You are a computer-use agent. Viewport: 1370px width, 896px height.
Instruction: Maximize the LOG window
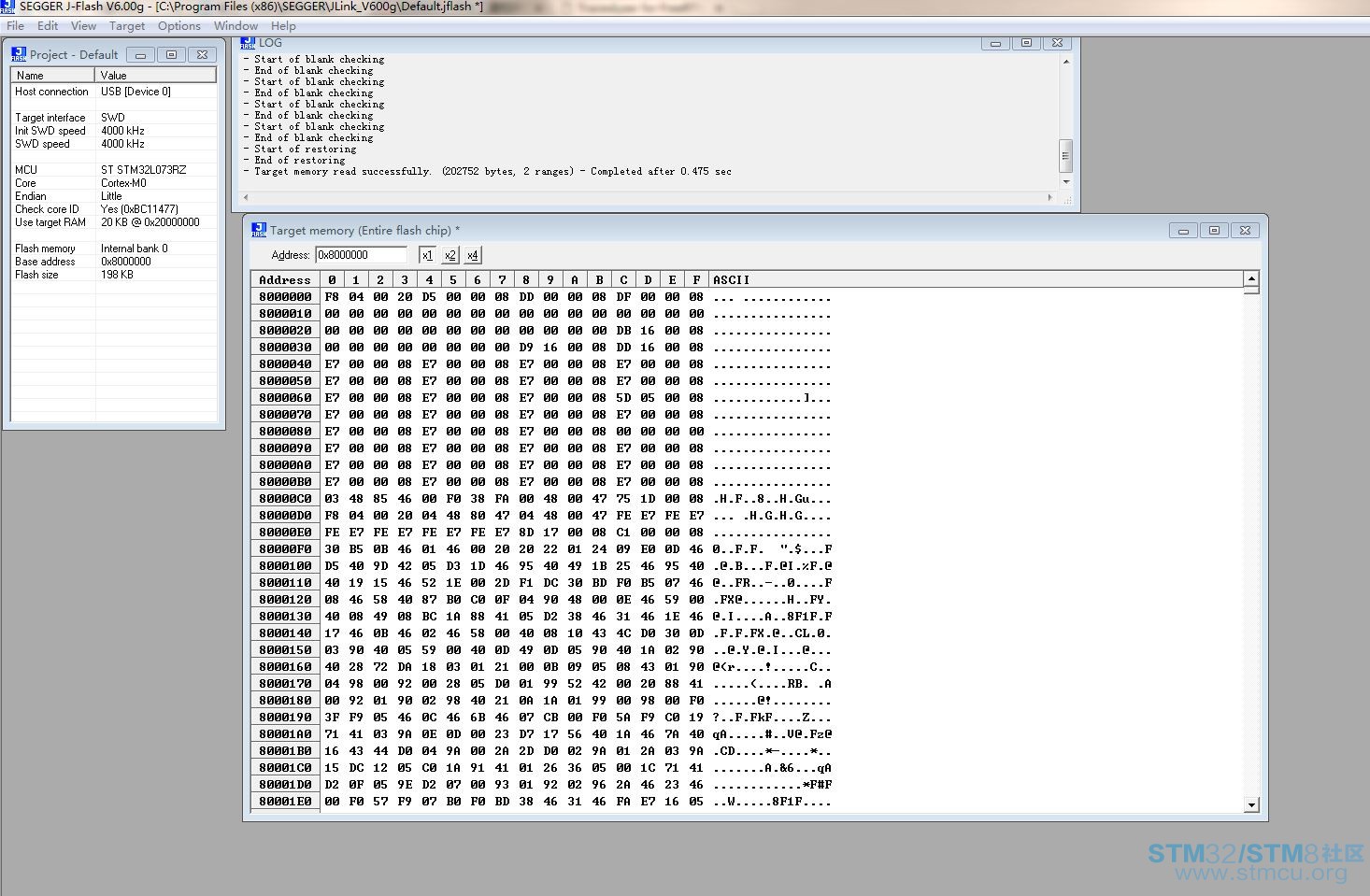pos(1026,43)
